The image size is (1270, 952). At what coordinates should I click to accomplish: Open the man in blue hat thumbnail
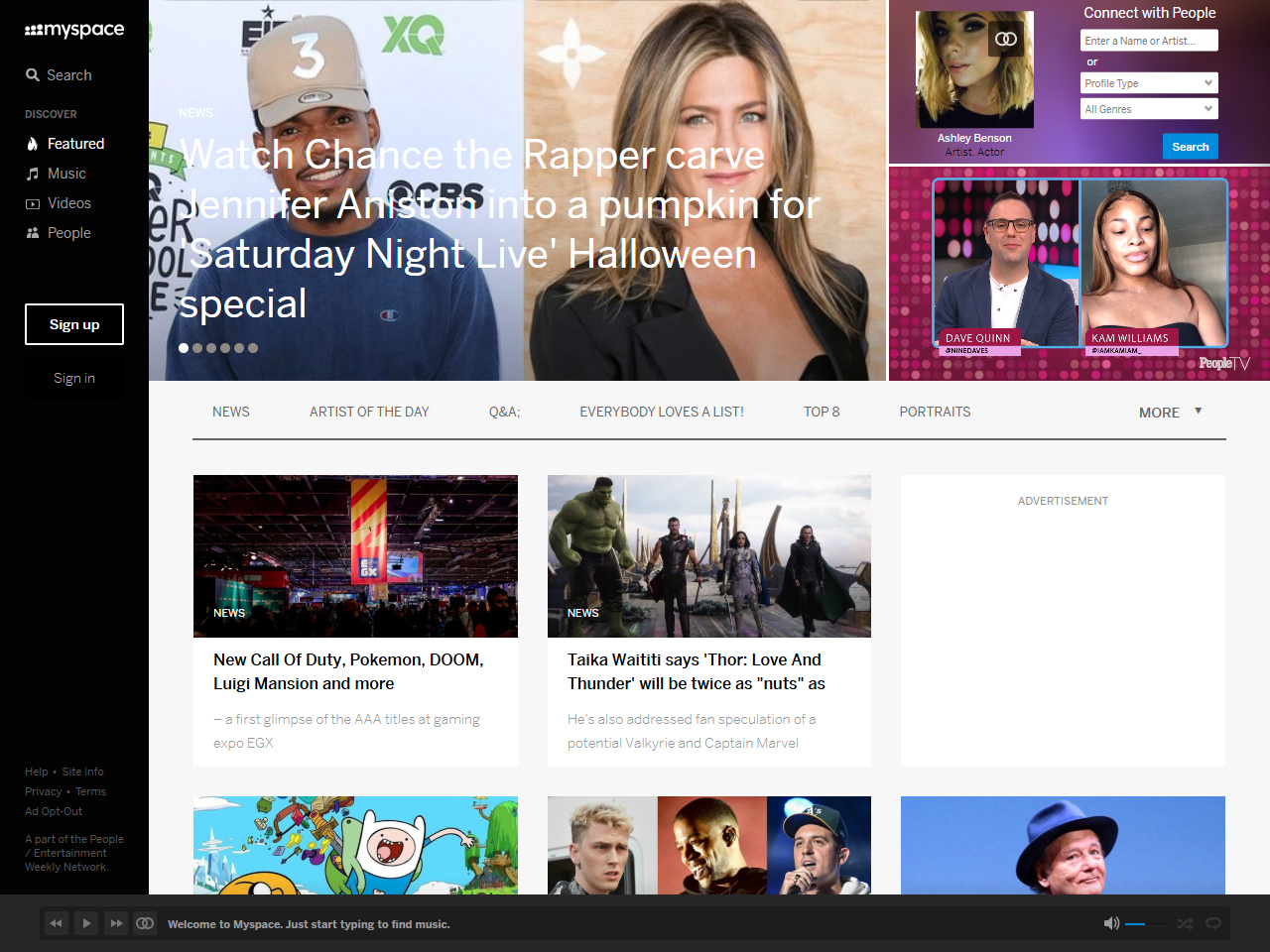(x=1063, y=846)
